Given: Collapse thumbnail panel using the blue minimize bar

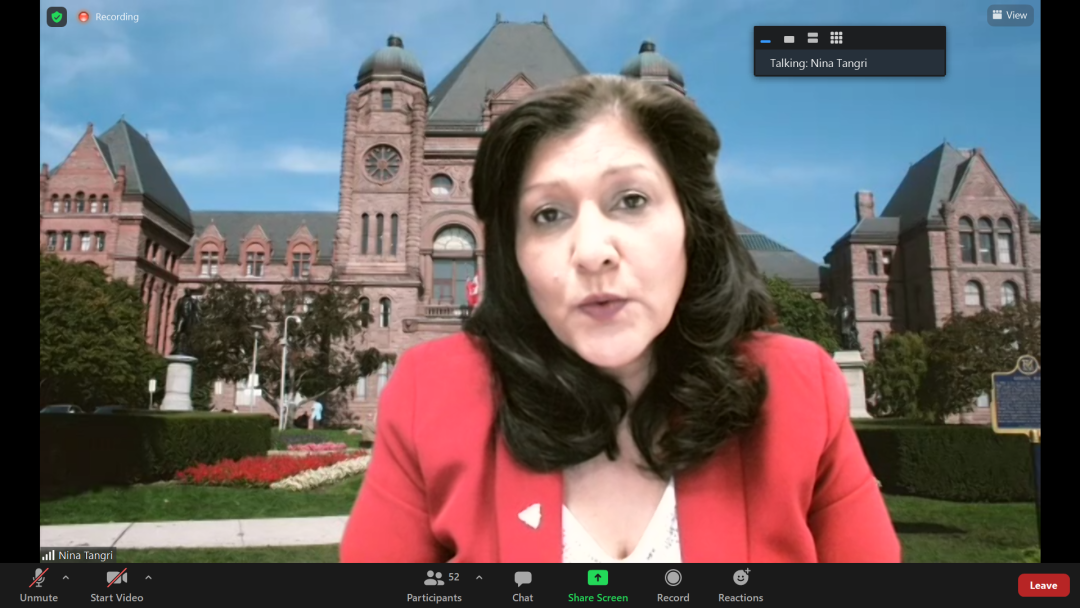Looking at the screenshot, I should pyautogui.click(x=766, y=41).
